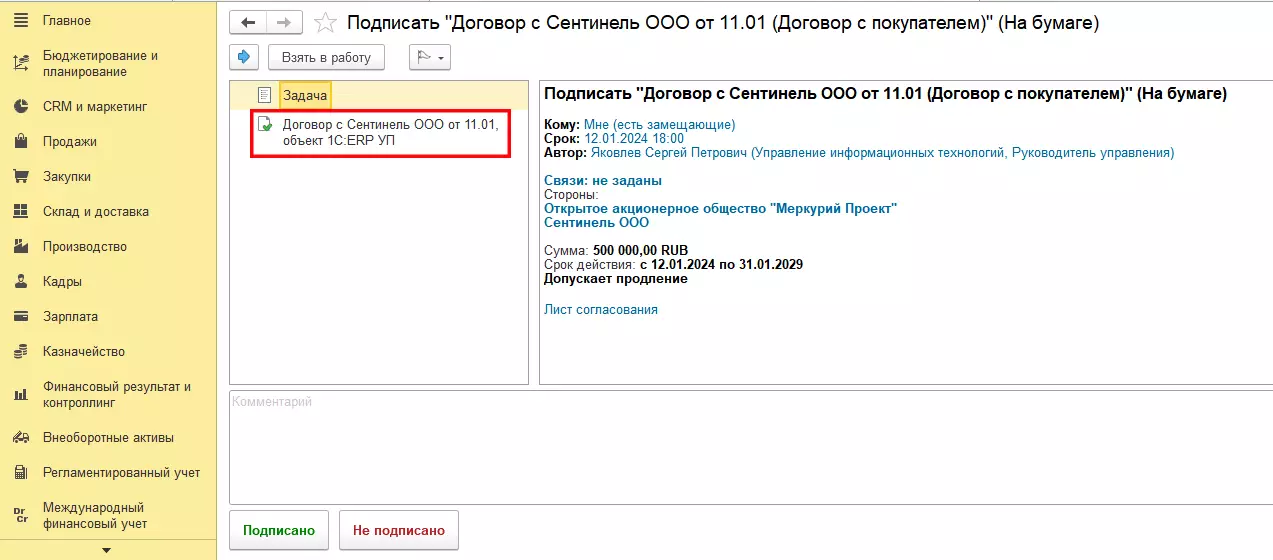Select the Закупки shopping cart icon
The image size is (1273, 560).
(x=20, y=176)
